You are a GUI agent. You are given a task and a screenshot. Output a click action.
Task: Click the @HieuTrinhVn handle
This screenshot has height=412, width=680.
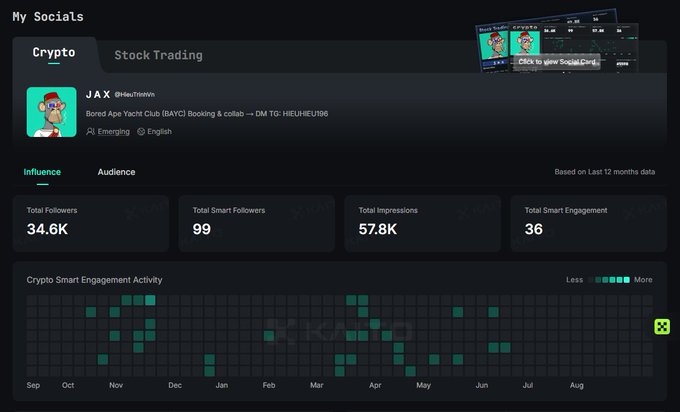pyautogui.click(x=134, y=95)
